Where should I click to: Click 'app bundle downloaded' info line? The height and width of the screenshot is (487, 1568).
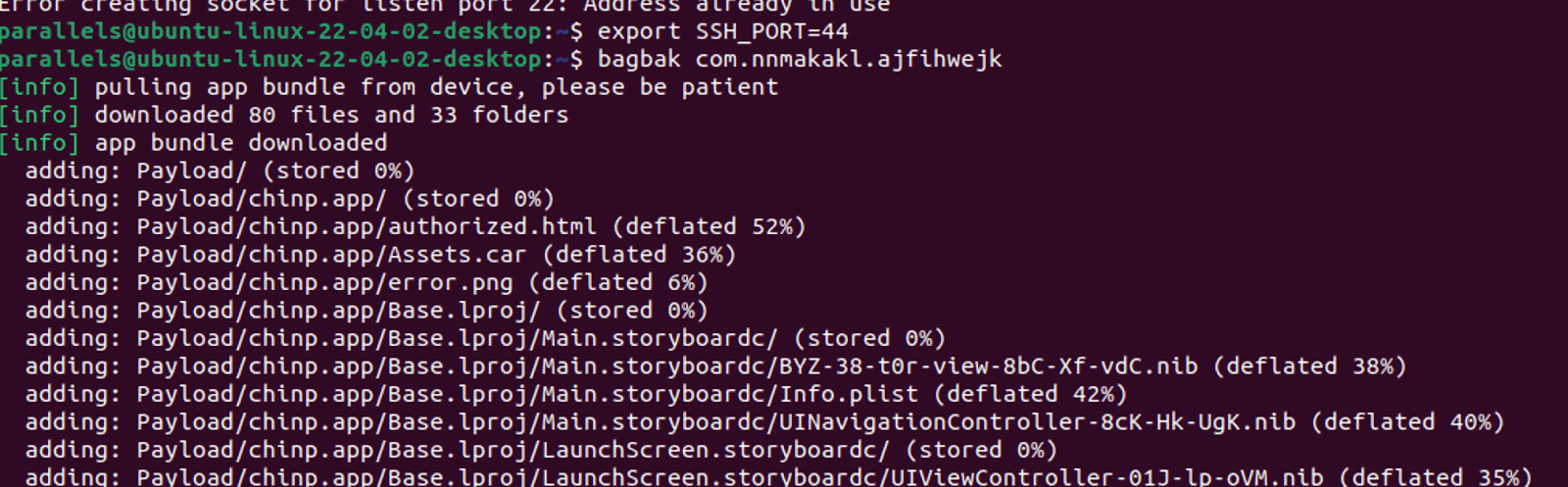(241, 143)
